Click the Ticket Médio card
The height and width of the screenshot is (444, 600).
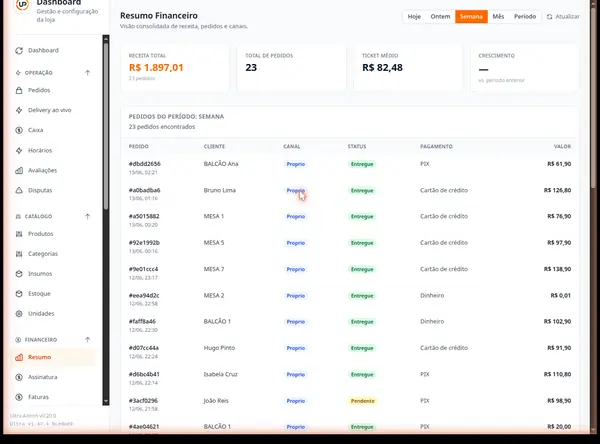click(408, 68)
